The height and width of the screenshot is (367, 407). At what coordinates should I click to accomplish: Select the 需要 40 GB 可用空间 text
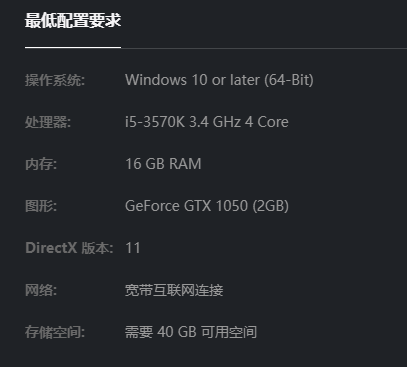[x=191, y=332]
